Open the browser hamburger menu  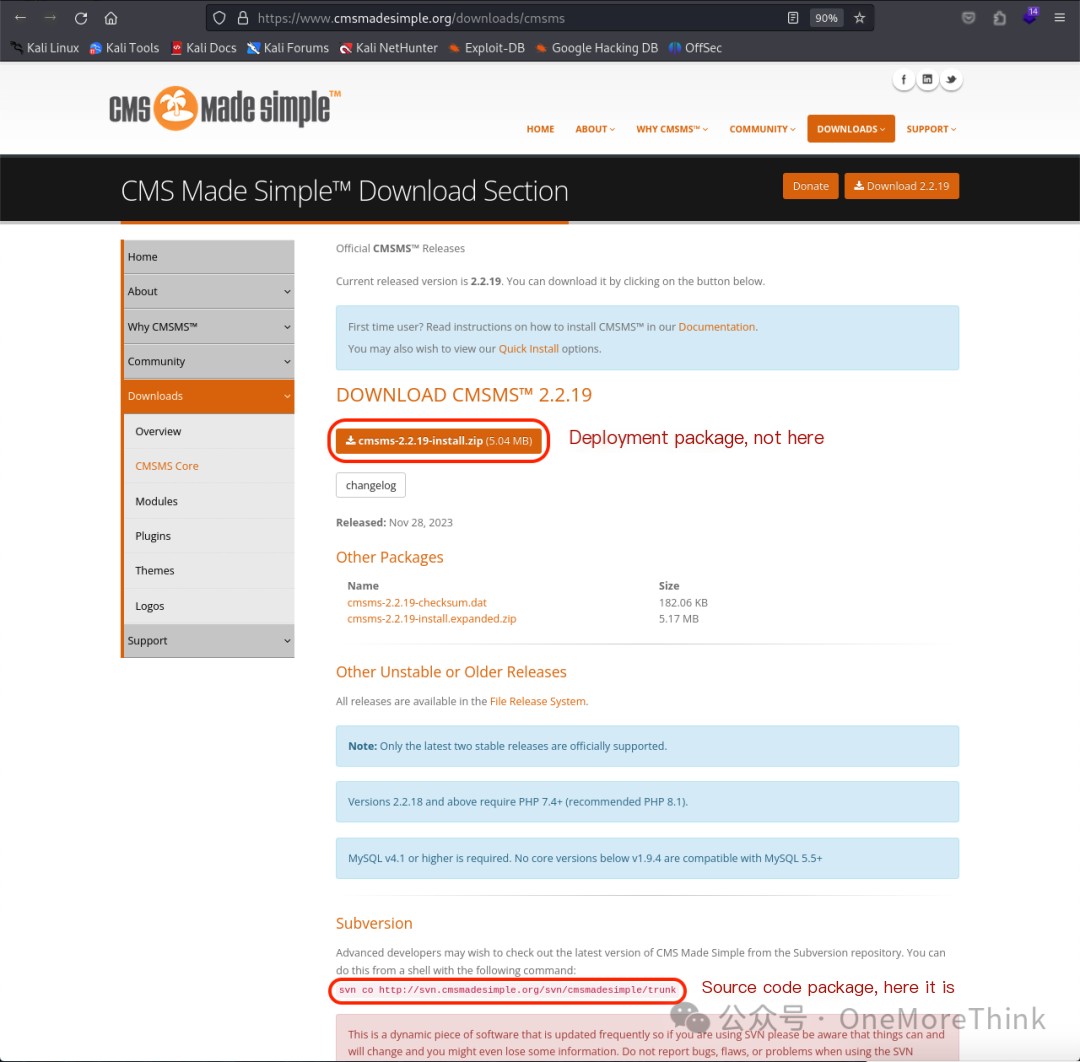pos(1059,18)
